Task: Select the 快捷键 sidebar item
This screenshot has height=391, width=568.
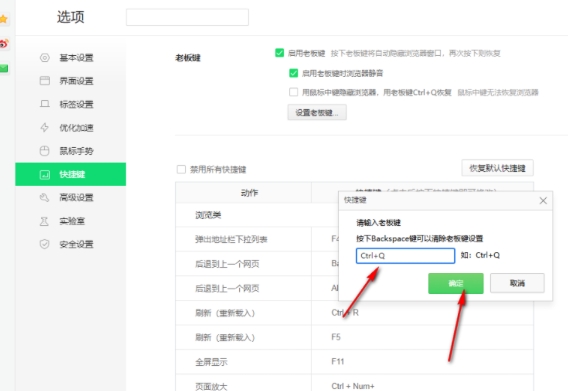Action: pos(71,174)
